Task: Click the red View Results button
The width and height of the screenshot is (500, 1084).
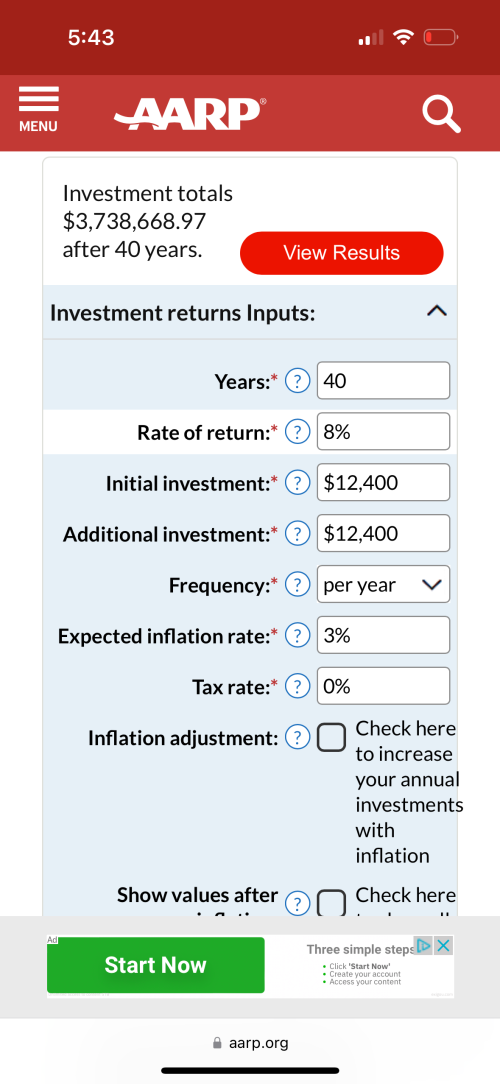Action: 342,253
